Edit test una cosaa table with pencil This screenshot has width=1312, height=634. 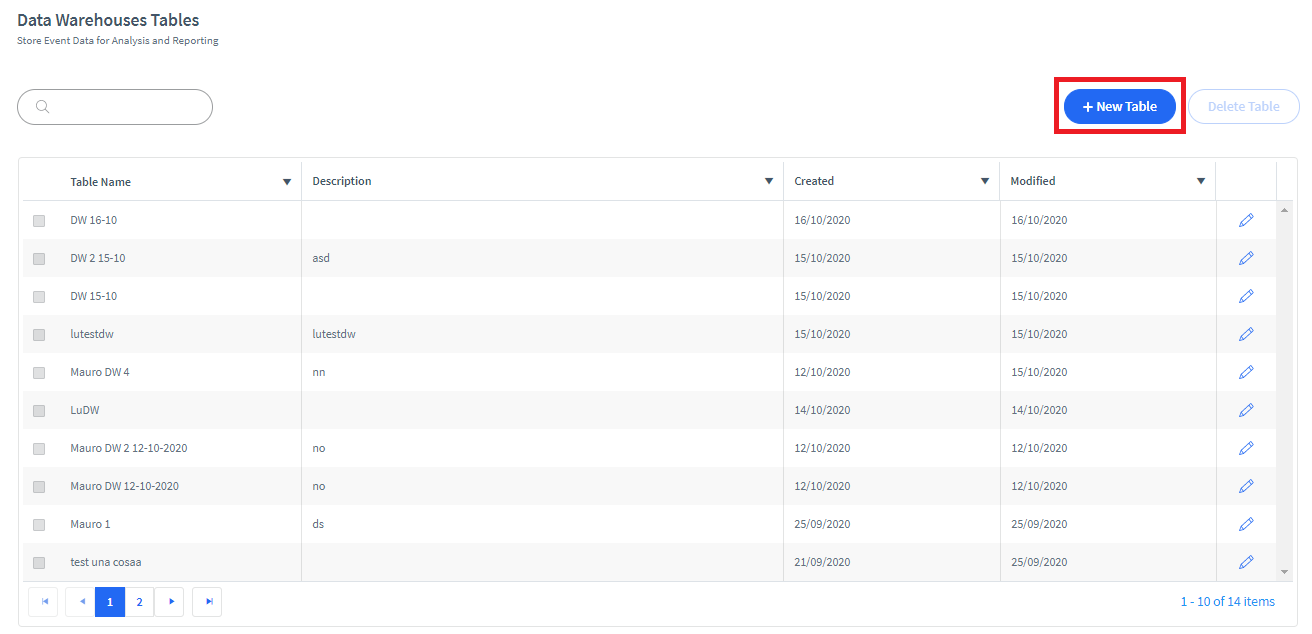(x=1246, y=562)
